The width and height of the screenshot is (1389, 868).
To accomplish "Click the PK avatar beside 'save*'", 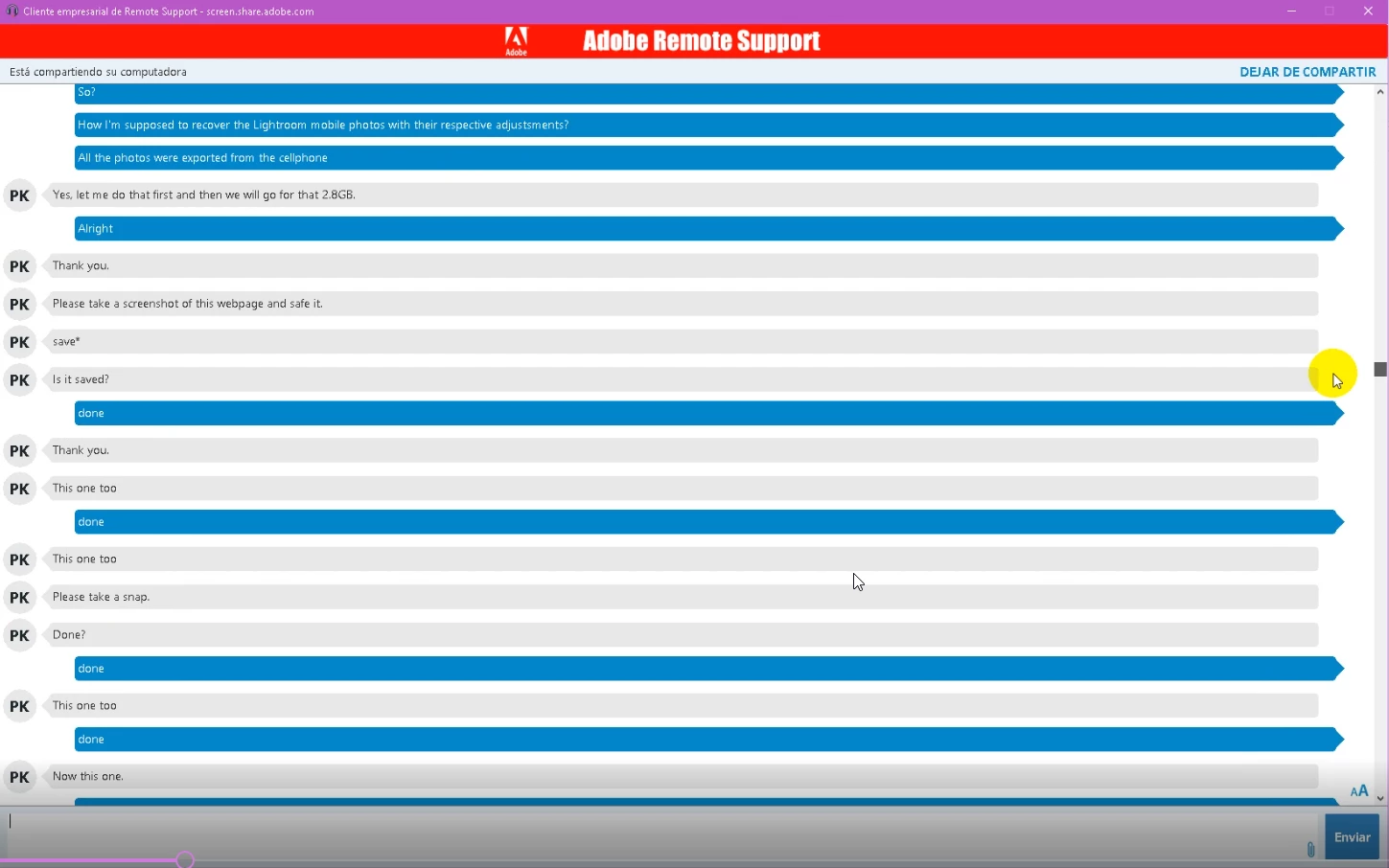I will click(x=19, y=342).
